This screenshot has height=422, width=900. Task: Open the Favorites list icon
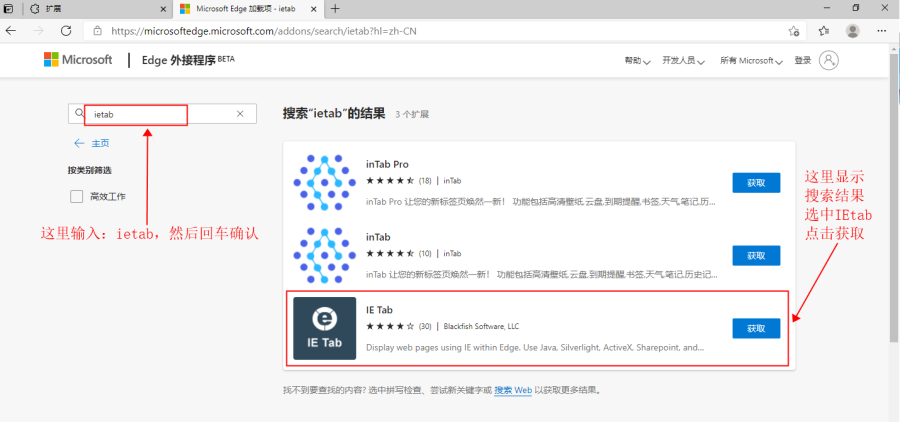click(x=824, y=31)
